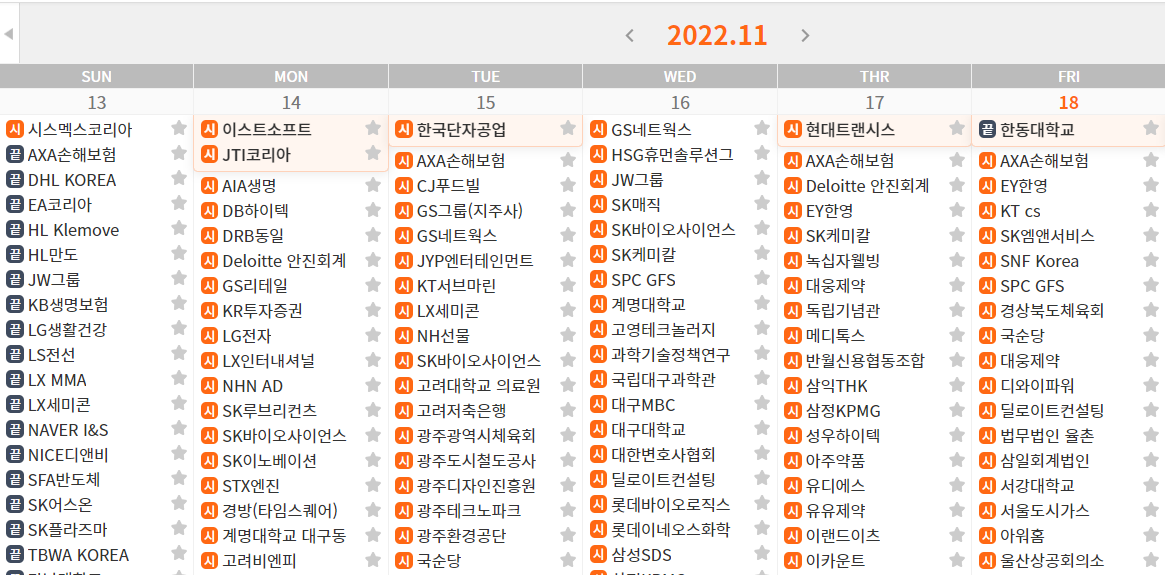Open the STX엔진 listing

pos(251,486)
